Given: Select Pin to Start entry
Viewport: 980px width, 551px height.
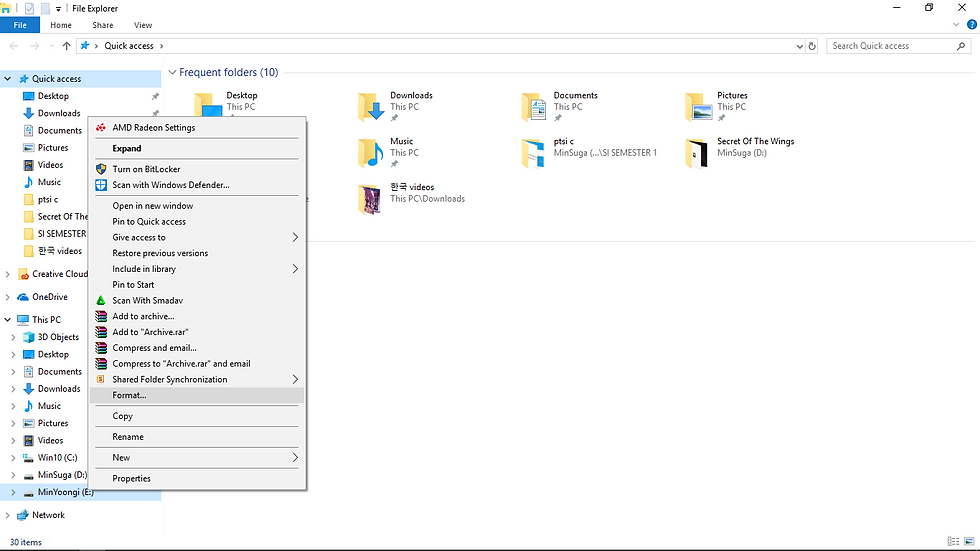Looking at the screenshot, I should pyautogui.click(x=197, y=285).
